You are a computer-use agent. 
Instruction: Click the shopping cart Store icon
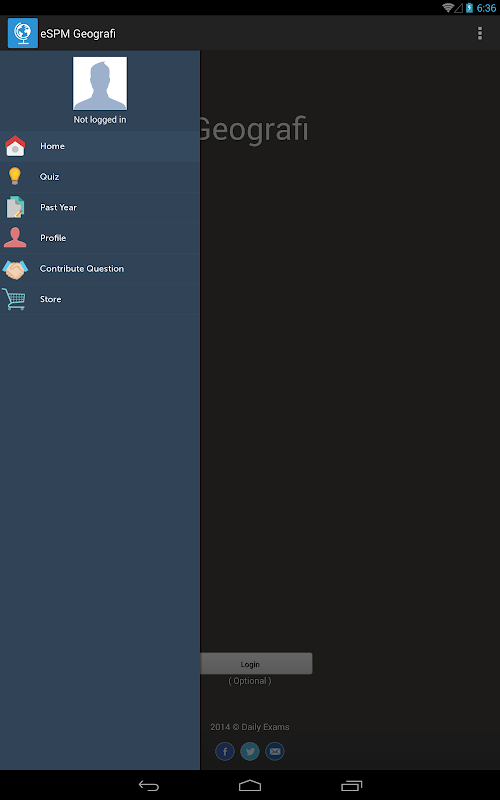[14, 299]
